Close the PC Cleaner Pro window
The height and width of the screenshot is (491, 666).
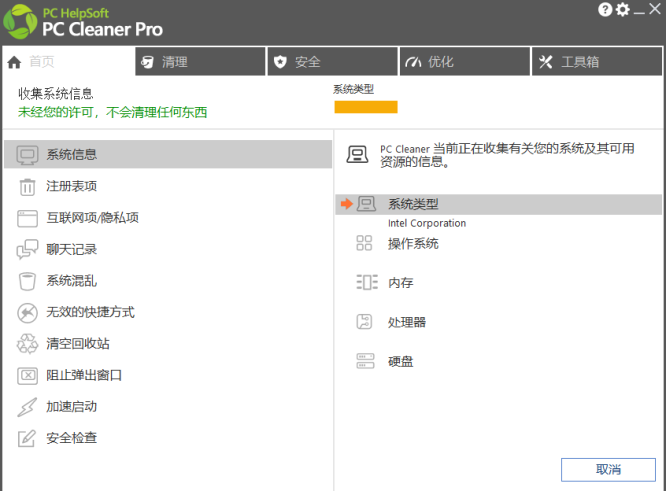(x=655, y=9)
